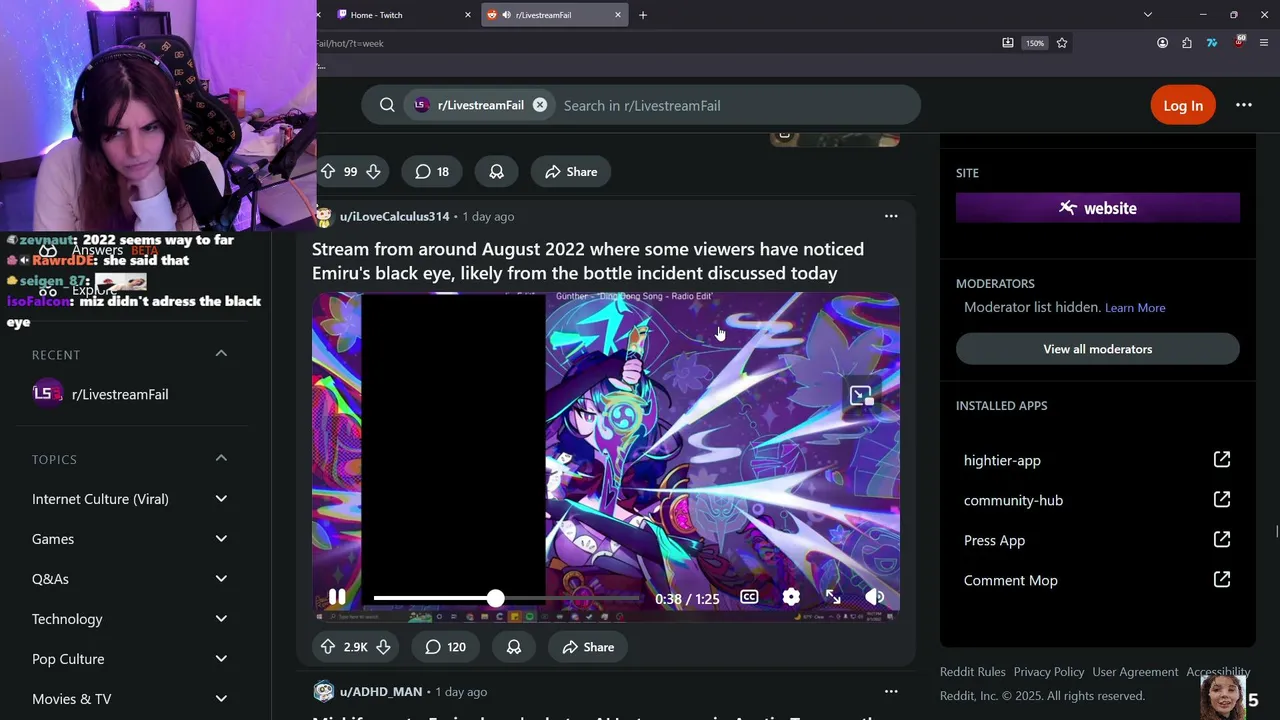This screenshot has height=720, width=1280.
Task: Give award on the 2.9K post
Action: [x=514, y=647]
